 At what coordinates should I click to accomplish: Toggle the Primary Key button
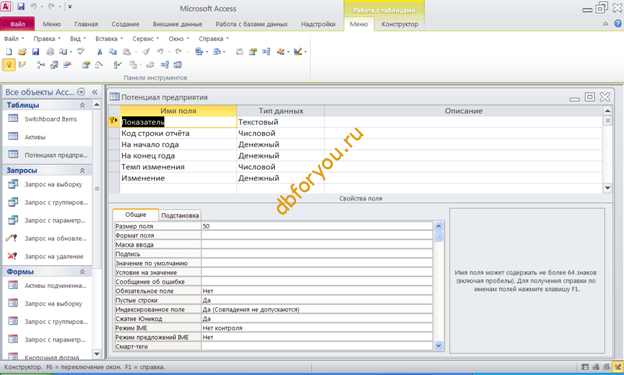pyautogui.click(x=9, y=65)
